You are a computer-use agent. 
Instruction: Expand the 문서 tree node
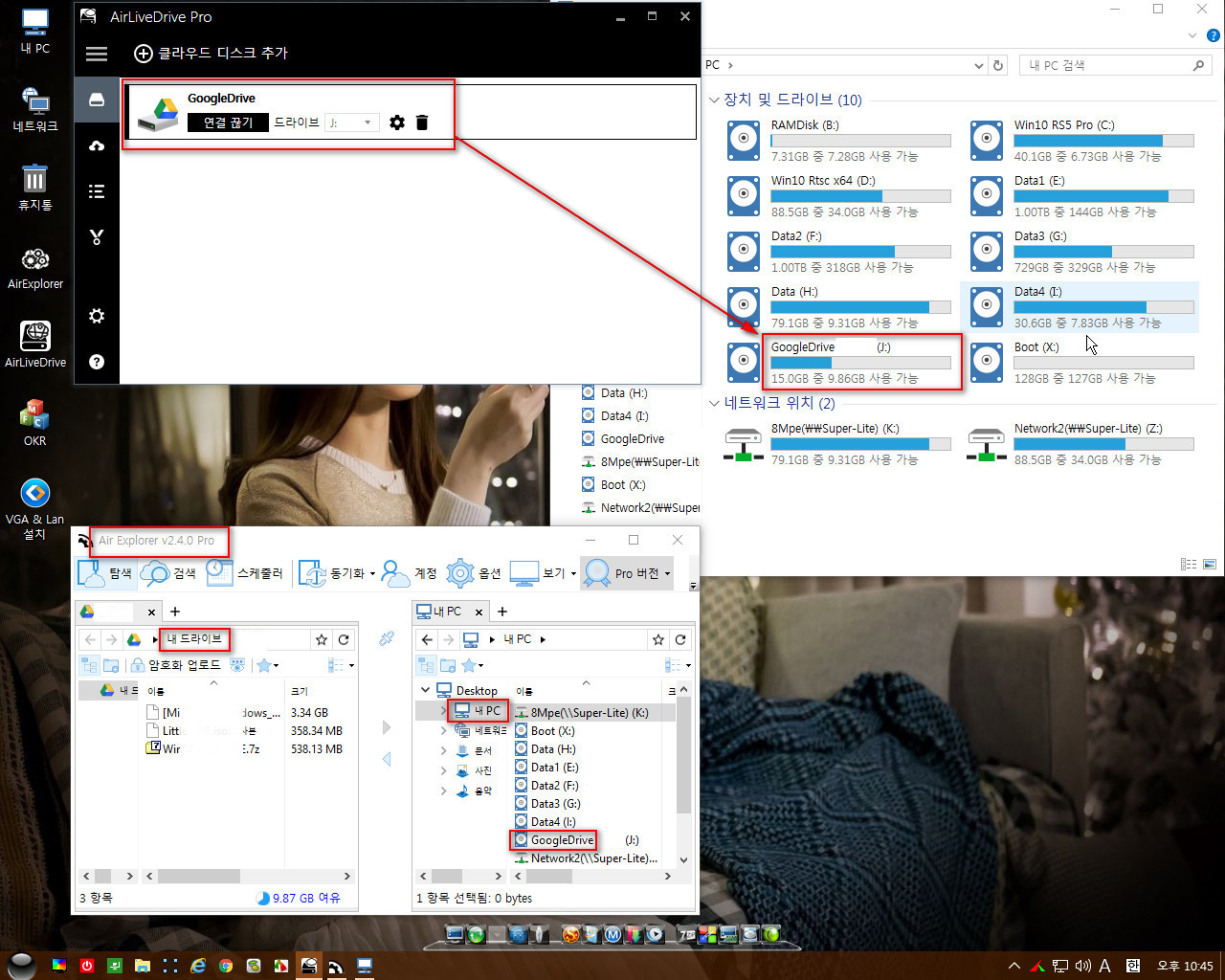443,750
